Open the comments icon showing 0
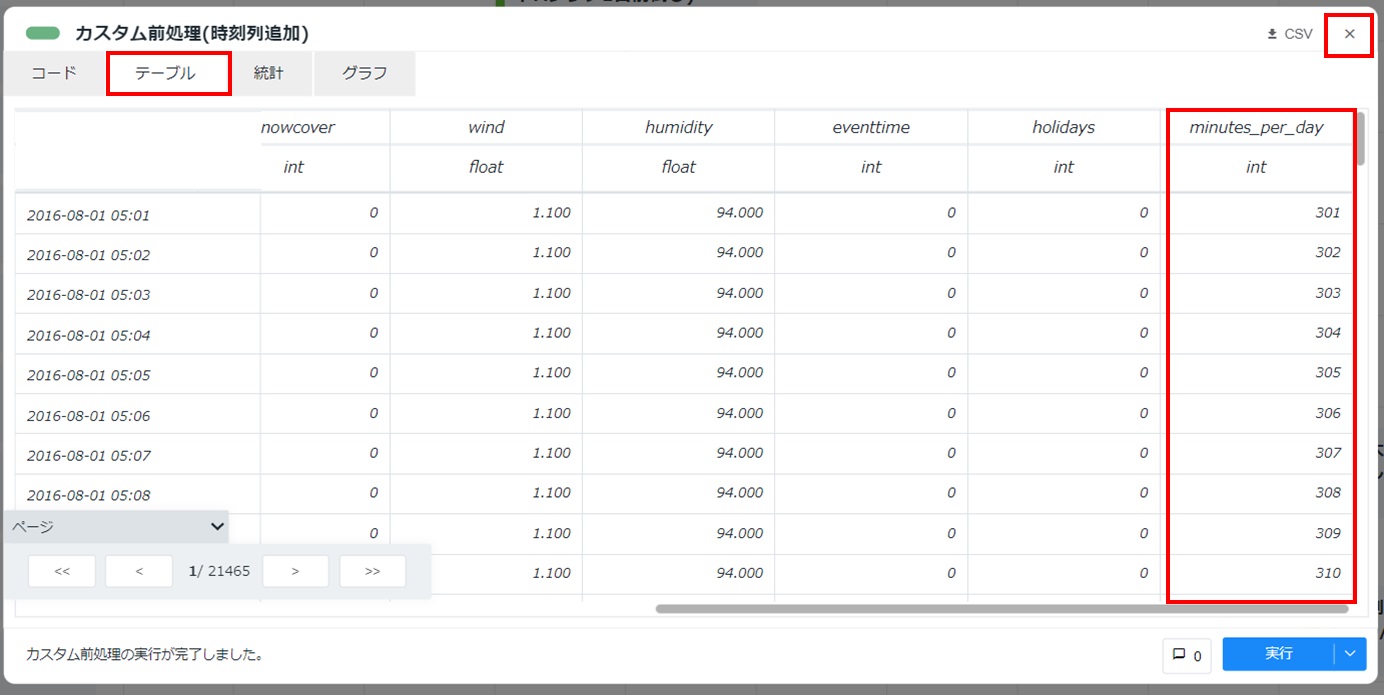Screen dimensions: 1384x695 [x=1187, y=656]
